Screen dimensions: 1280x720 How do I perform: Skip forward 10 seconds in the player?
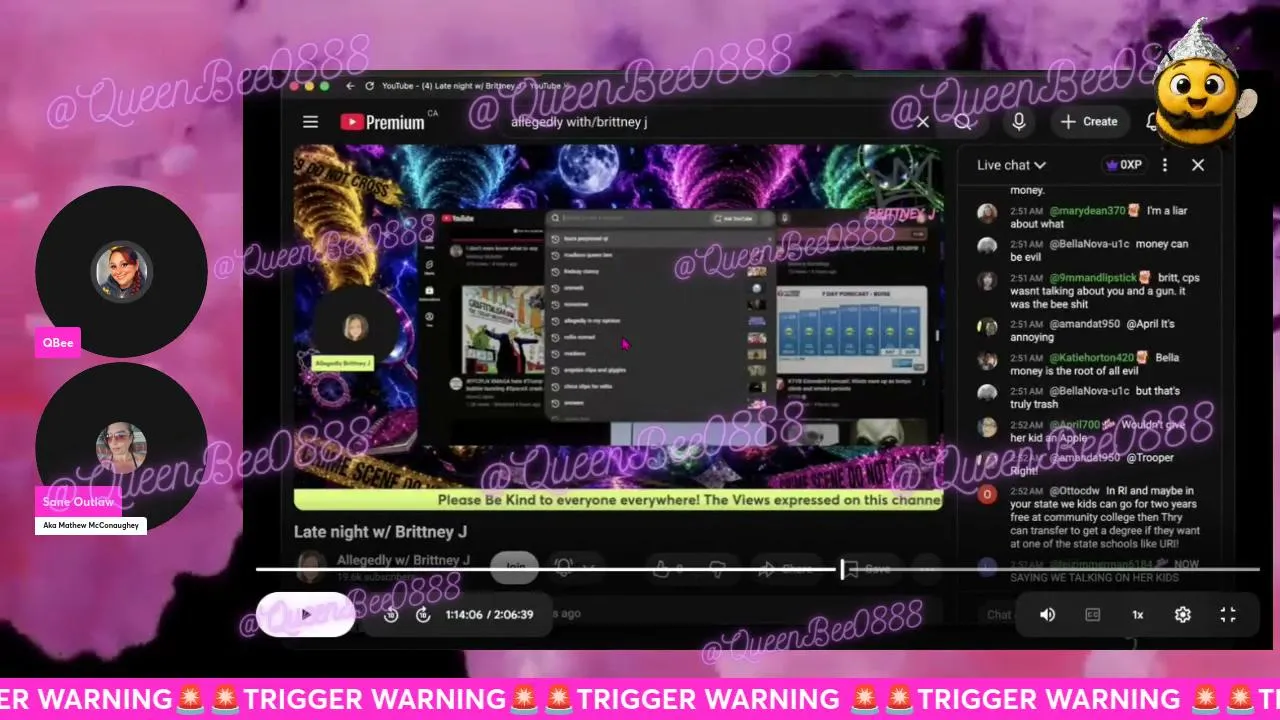[423, 615]
